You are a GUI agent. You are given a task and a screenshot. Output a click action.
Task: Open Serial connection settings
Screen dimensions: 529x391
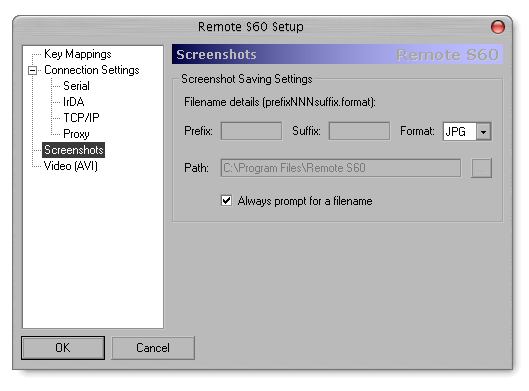(76, 86)
